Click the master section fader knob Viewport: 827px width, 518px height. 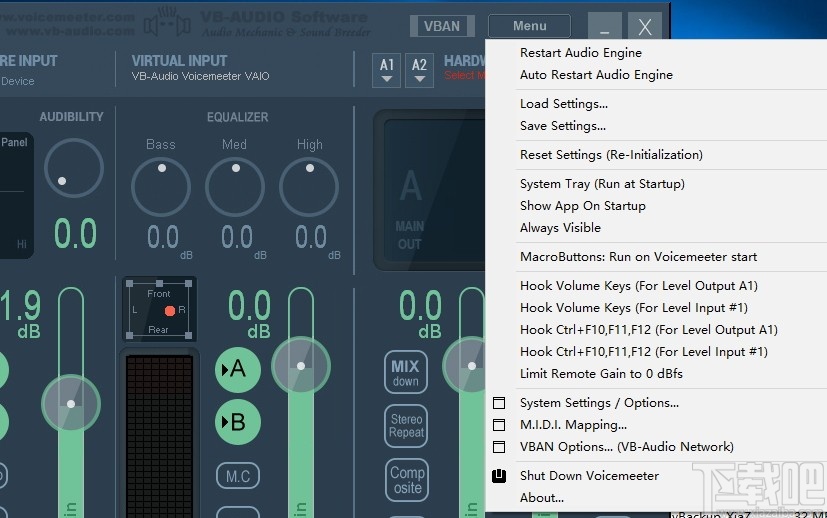464,366
